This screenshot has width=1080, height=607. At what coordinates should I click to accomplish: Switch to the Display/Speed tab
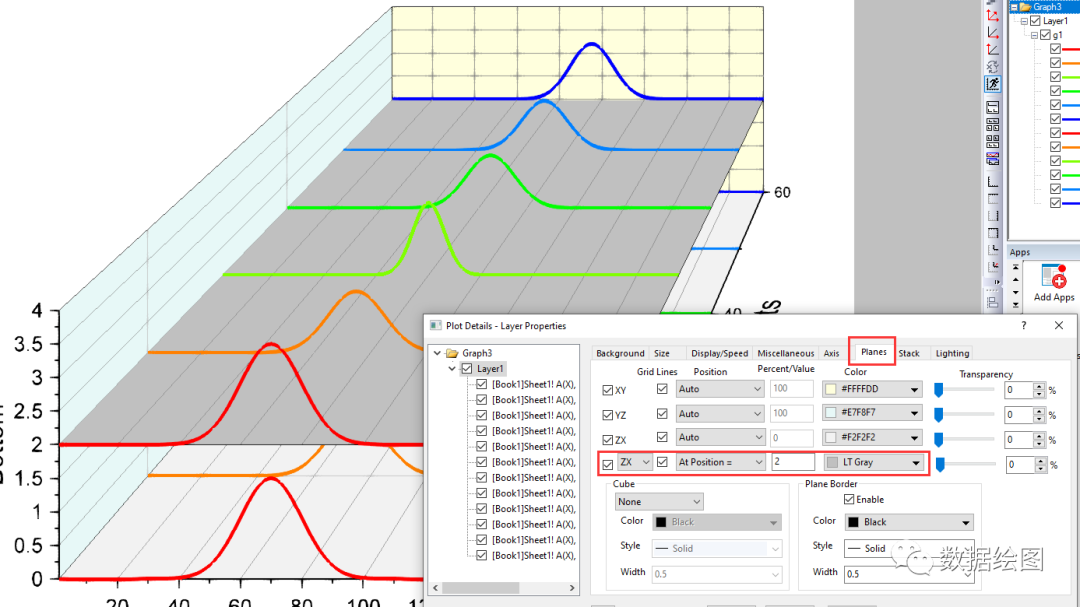[719, 353]
